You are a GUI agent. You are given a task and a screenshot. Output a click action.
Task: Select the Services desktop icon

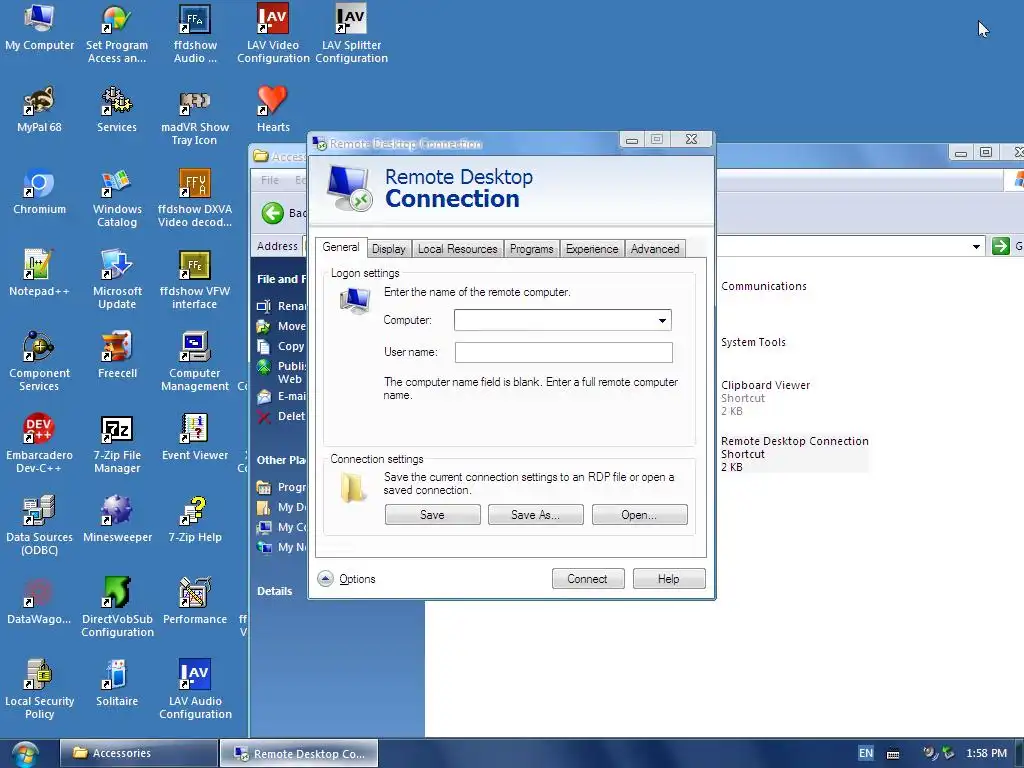click(117, 110)
